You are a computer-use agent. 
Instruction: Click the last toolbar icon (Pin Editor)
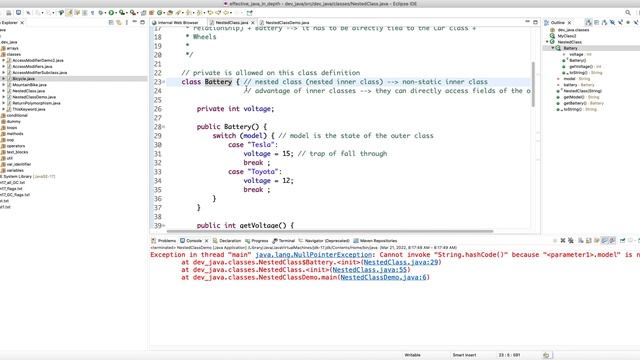tap(249, 13)
